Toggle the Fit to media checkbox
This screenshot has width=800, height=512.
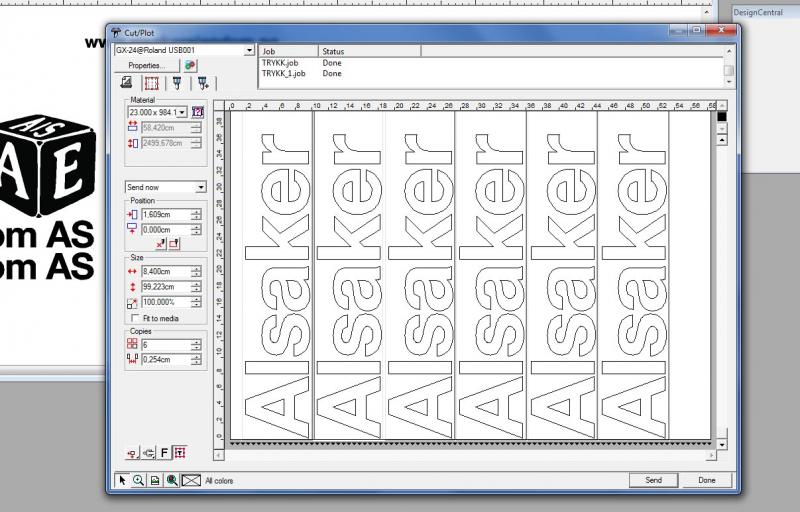(x=135, y=318)
